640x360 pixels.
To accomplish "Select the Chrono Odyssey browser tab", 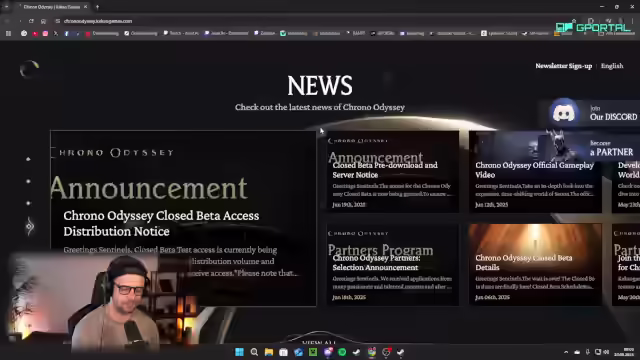I will [x=52, y=7].
